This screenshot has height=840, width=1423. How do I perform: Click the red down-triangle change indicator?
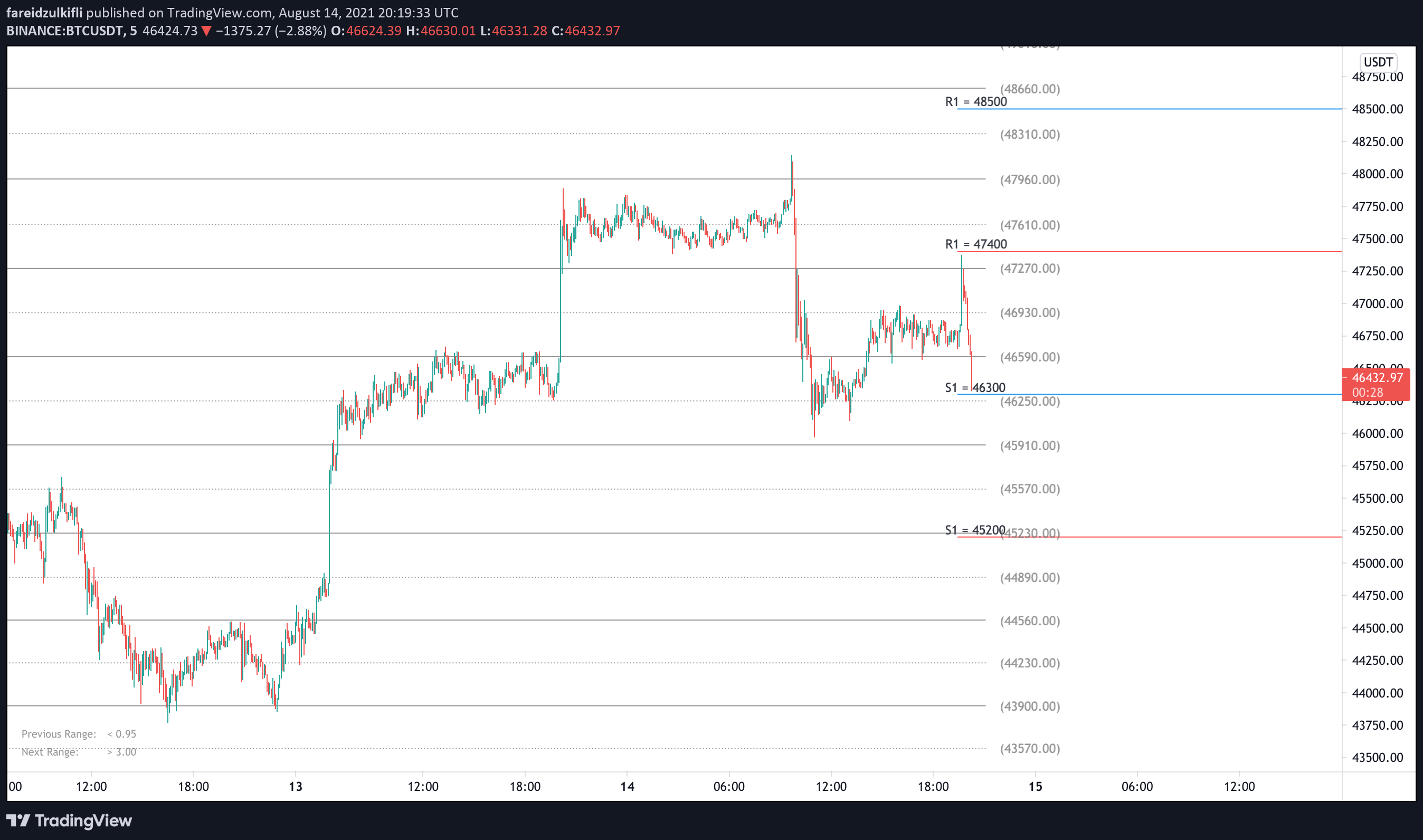tap(206, 31)
